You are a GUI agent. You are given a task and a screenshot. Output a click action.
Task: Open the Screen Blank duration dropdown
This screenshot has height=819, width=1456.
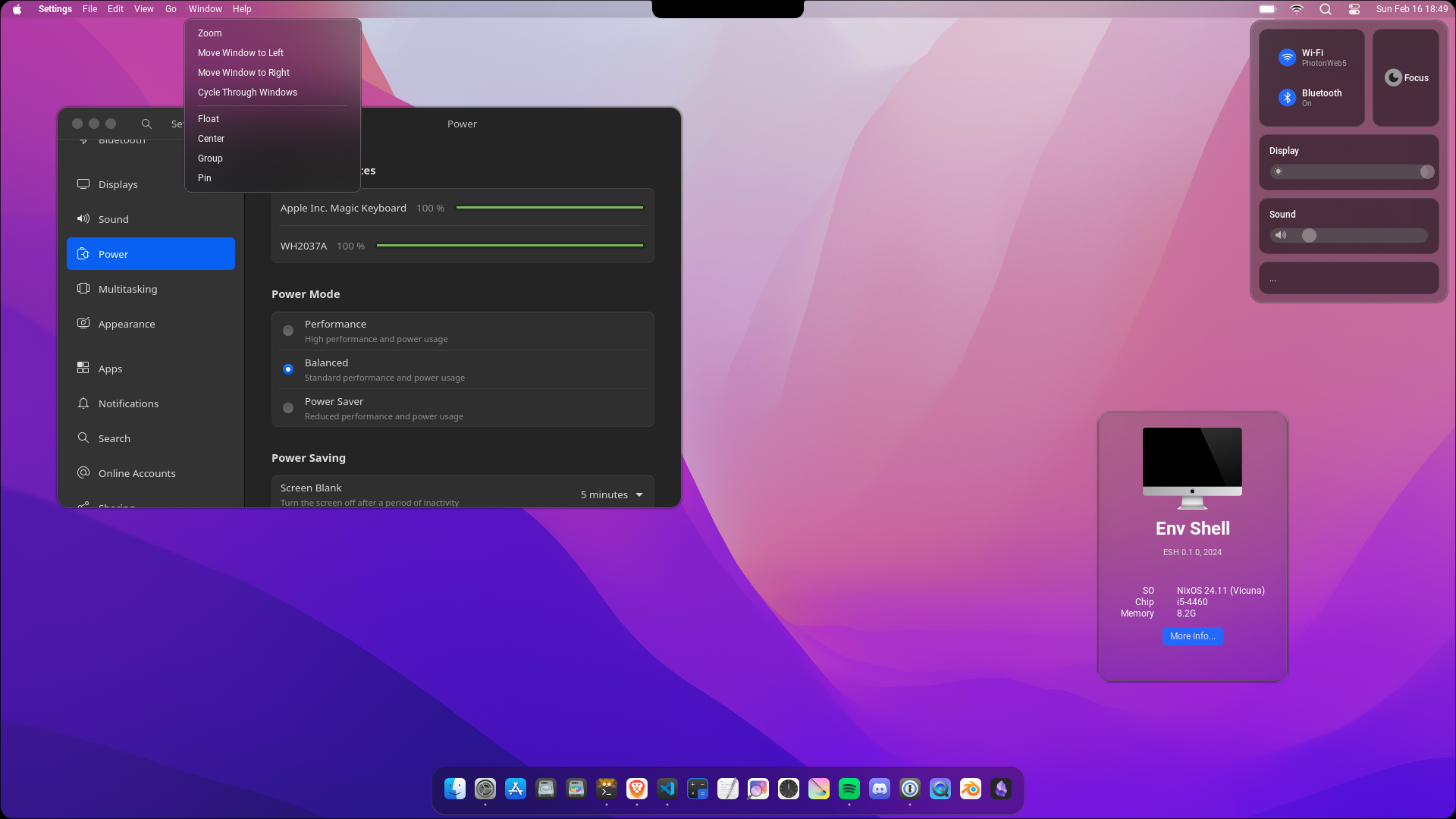(612, 494)
